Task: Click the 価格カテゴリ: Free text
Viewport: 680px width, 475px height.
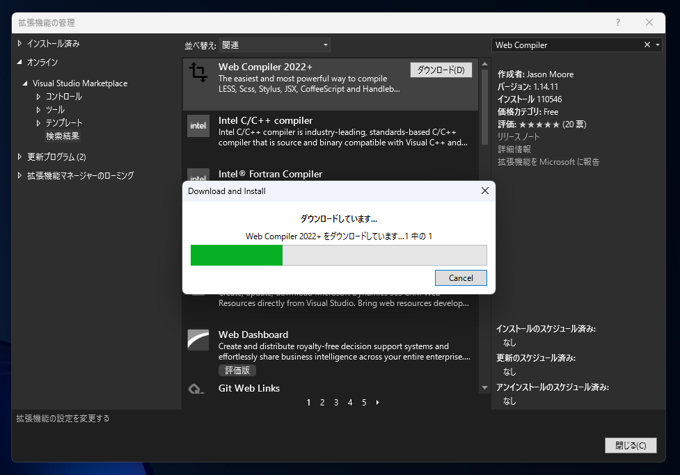Action: point(528,112)
